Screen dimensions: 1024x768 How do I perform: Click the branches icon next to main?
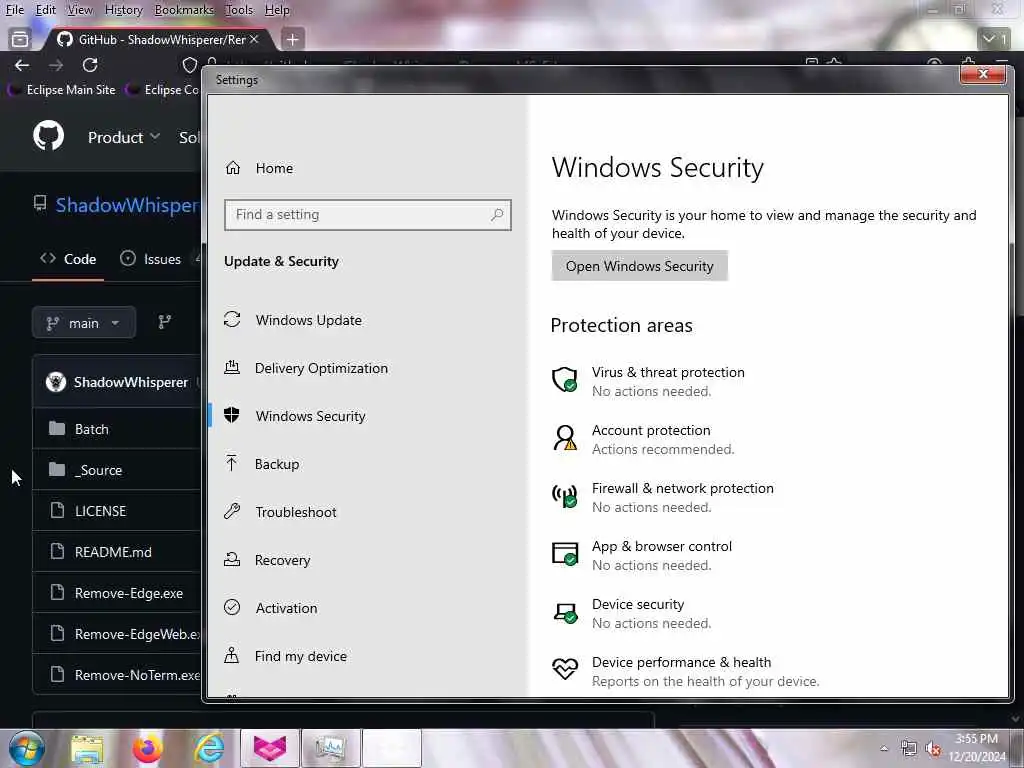click(x=165, y=322)
